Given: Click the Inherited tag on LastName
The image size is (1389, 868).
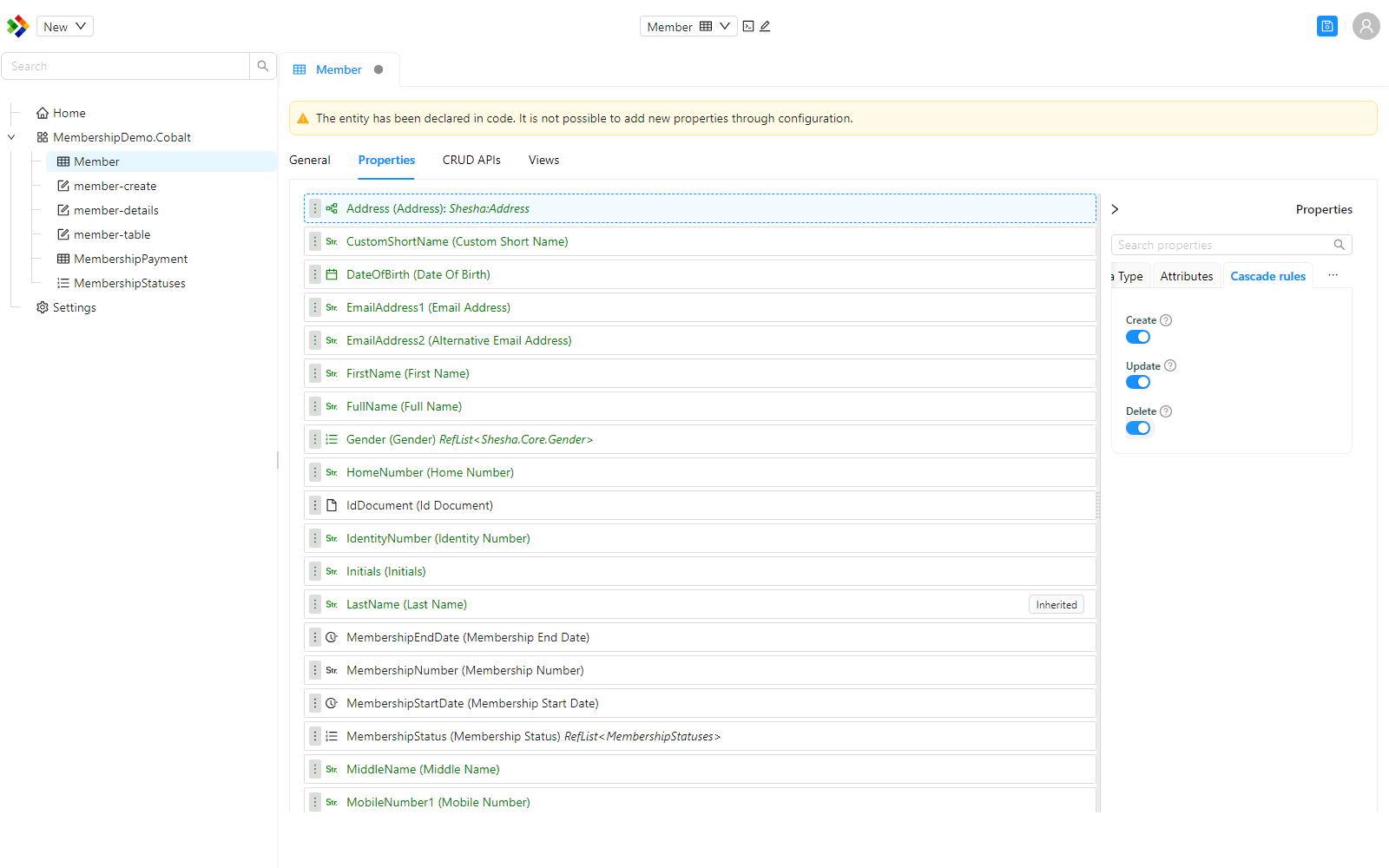Looking at the screenshot, I should (1057, 605).
